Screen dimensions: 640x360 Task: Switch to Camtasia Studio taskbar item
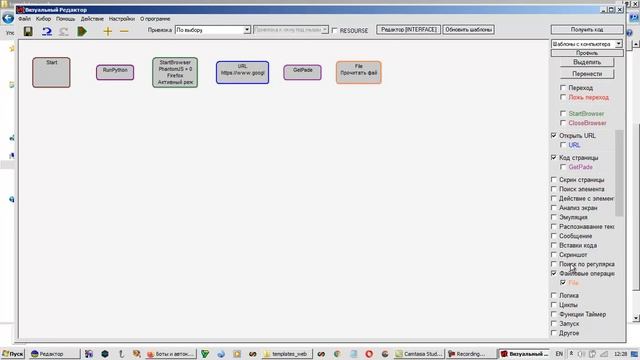[x=419, y=354]
